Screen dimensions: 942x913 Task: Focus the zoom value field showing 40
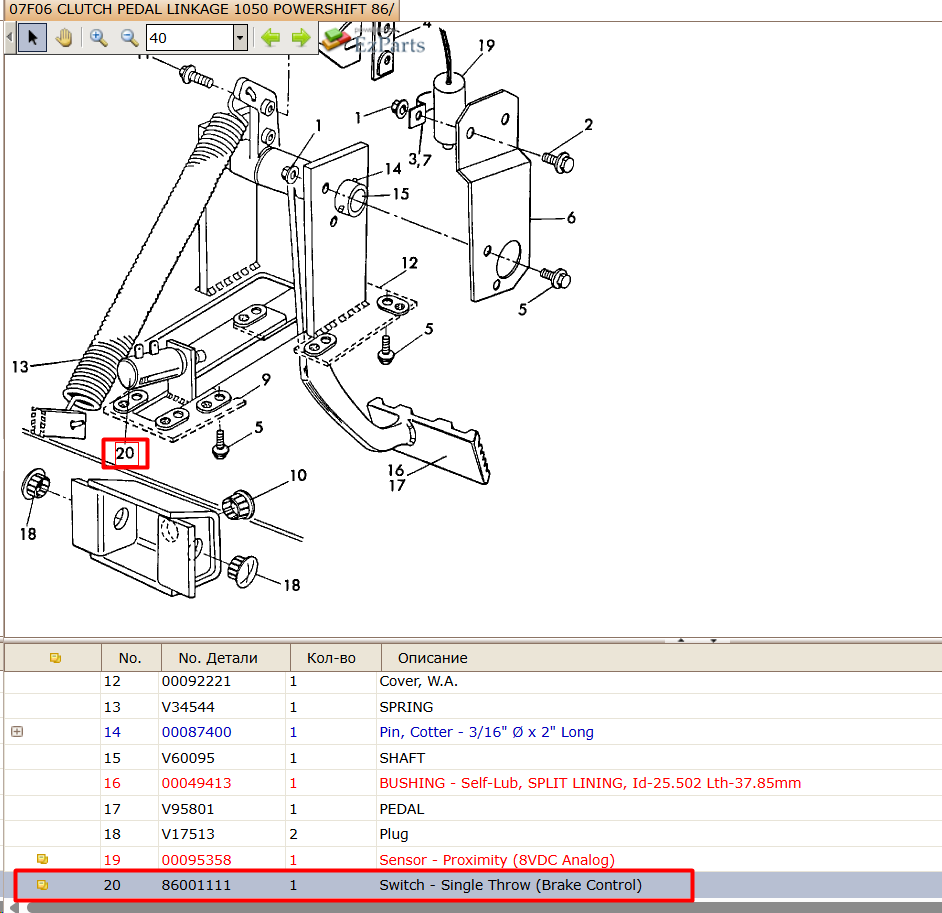coord(189,38)
